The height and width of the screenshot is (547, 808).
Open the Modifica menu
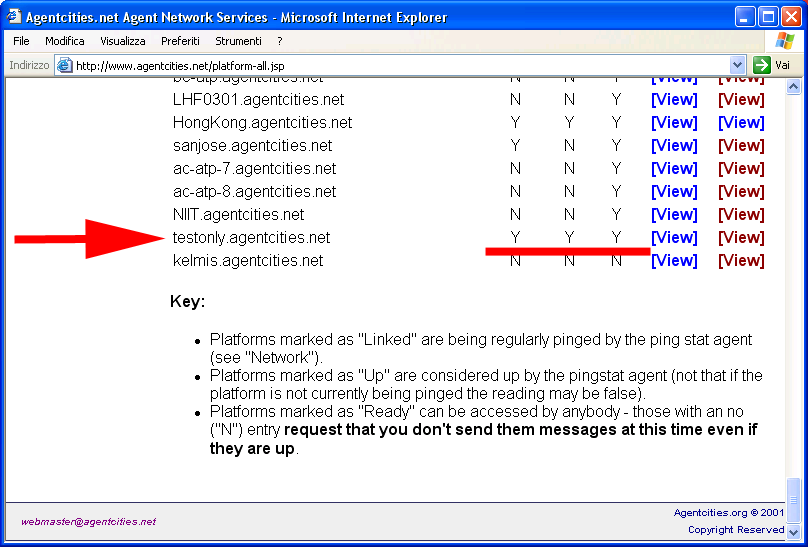click(x=65, y=41)
